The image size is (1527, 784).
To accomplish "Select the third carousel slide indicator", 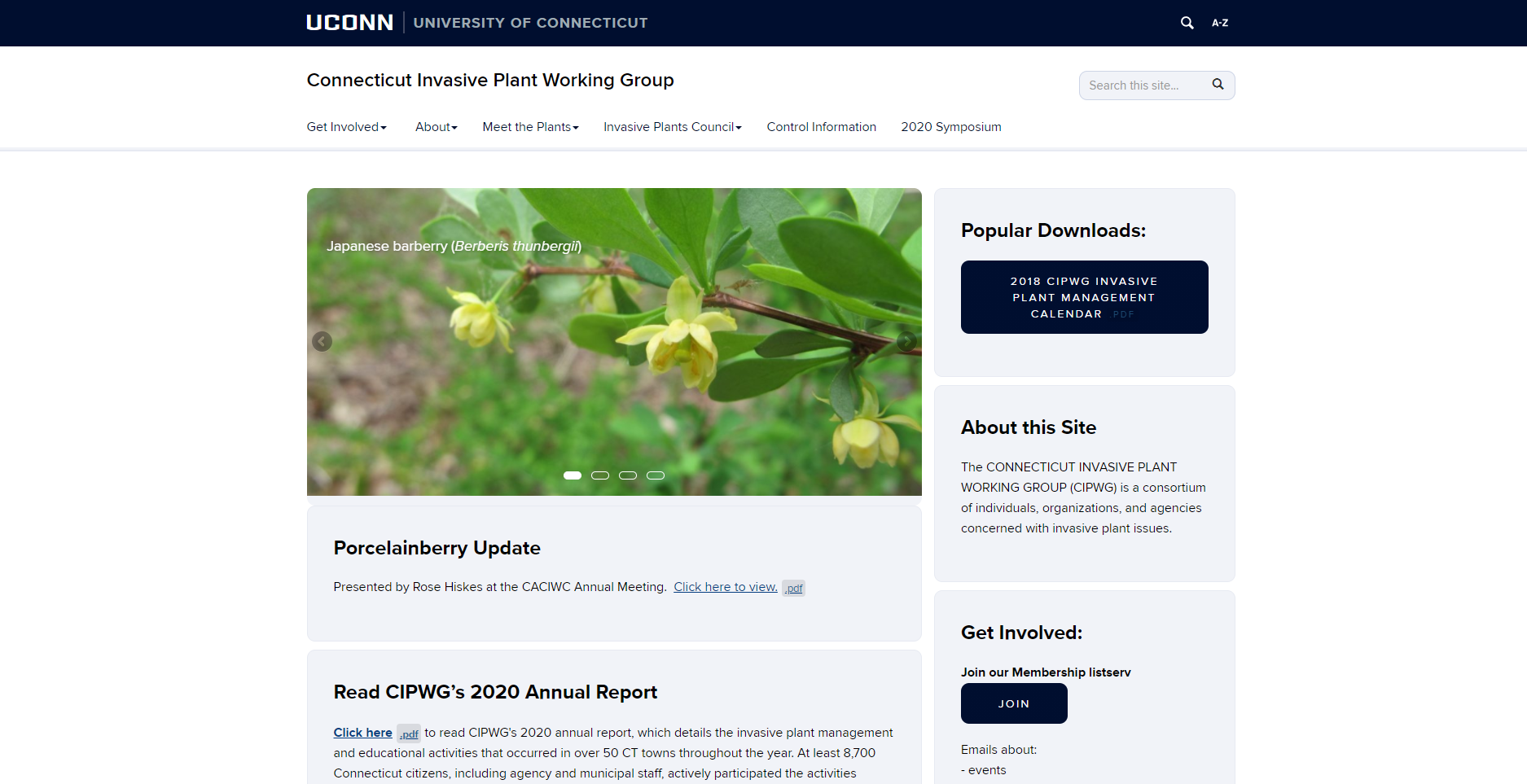I will click(x=628, y=475).
